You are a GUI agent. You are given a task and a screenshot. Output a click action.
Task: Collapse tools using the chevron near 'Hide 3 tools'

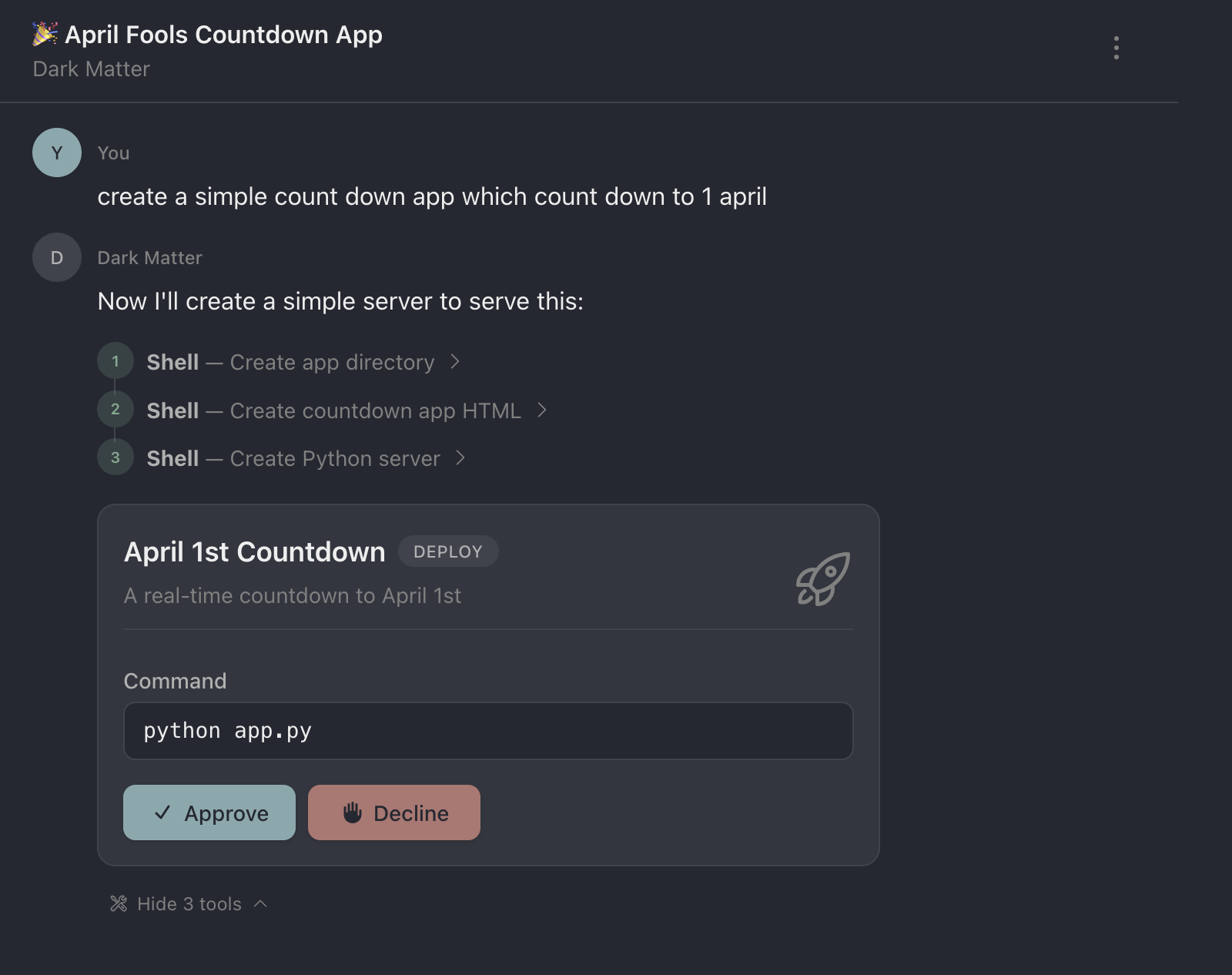click(260, 903)
